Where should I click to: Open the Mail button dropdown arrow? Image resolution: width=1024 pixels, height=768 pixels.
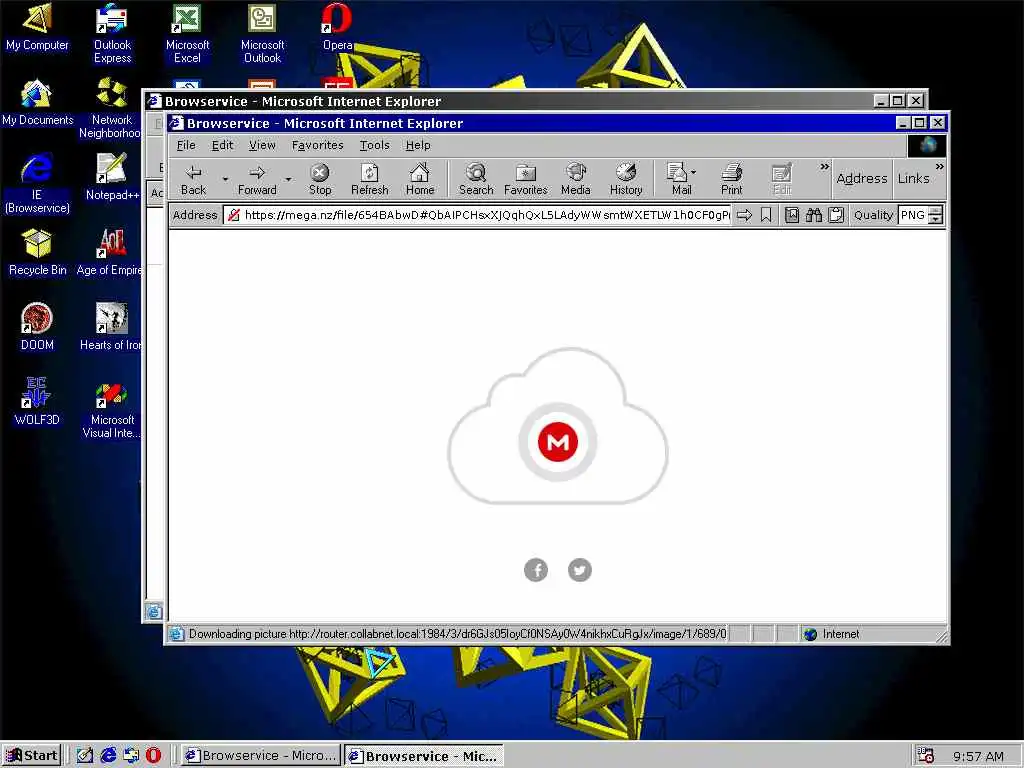coord(694,173)
